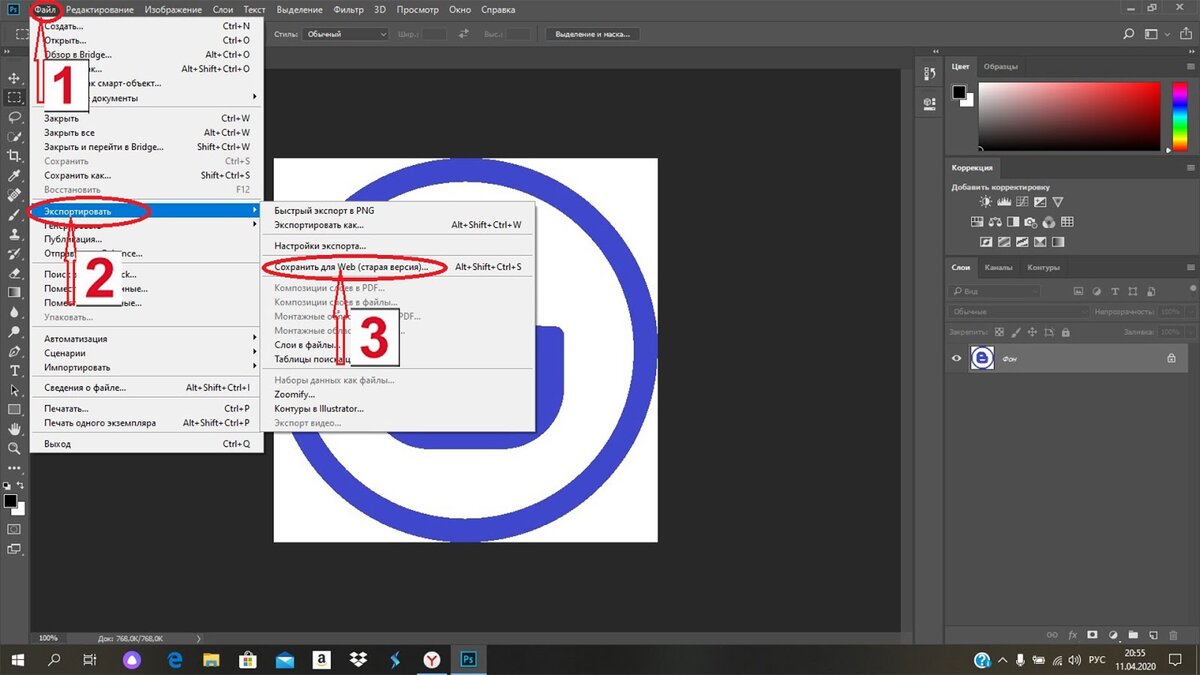Screen dimensions: 1200x675
Task: Select the Horizontal Type tool
Action: pyautogui.click(x=14, y=371)
